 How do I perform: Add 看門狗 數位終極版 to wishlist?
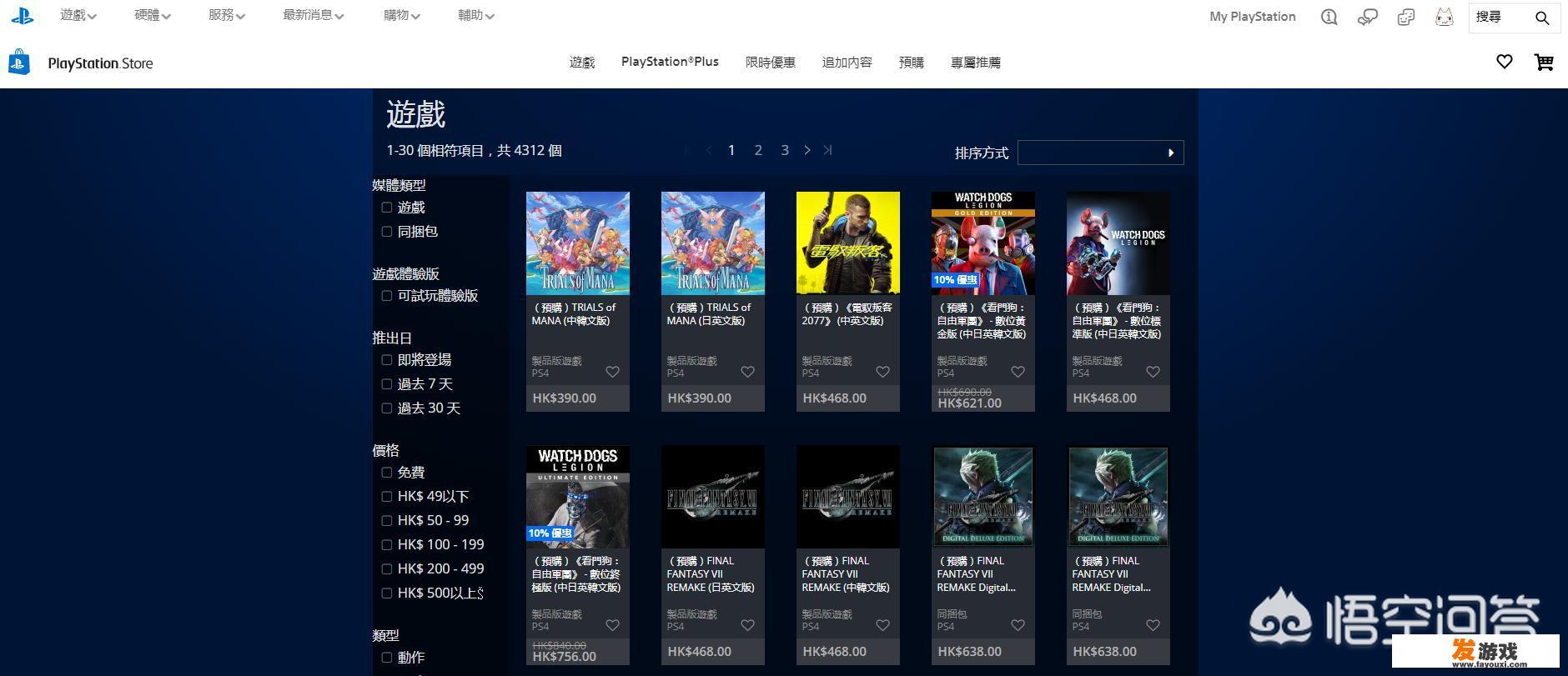click(x=612, y=625)
